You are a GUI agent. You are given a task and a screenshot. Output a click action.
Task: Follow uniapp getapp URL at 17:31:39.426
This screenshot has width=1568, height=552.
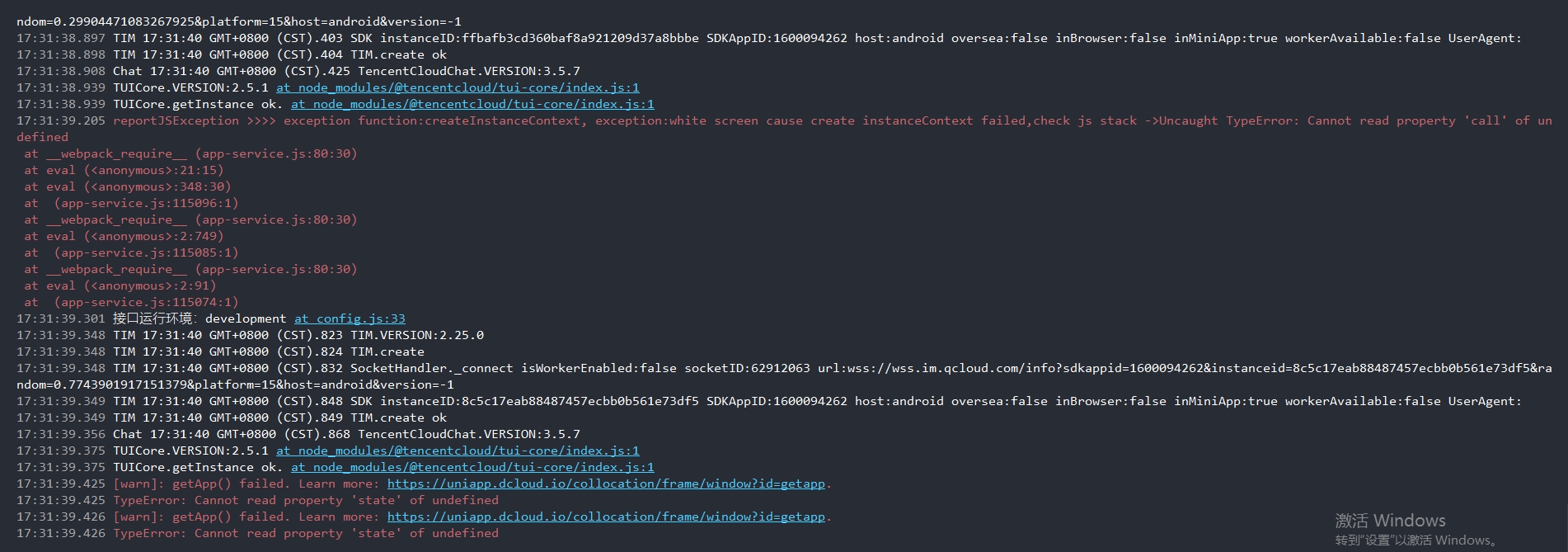point(606,517)
